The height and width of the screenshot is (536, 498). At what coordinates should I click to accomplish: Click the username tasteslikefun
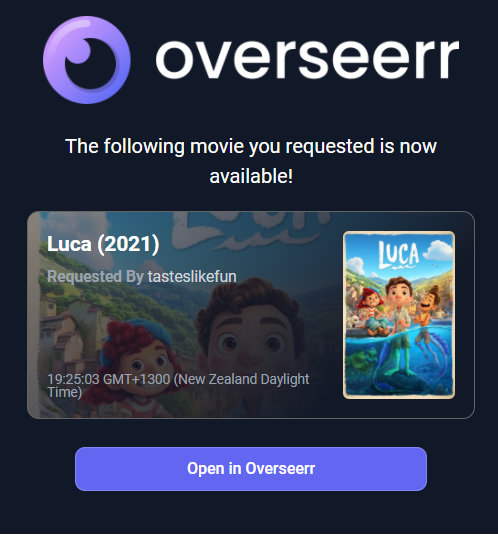click(192, 277)
